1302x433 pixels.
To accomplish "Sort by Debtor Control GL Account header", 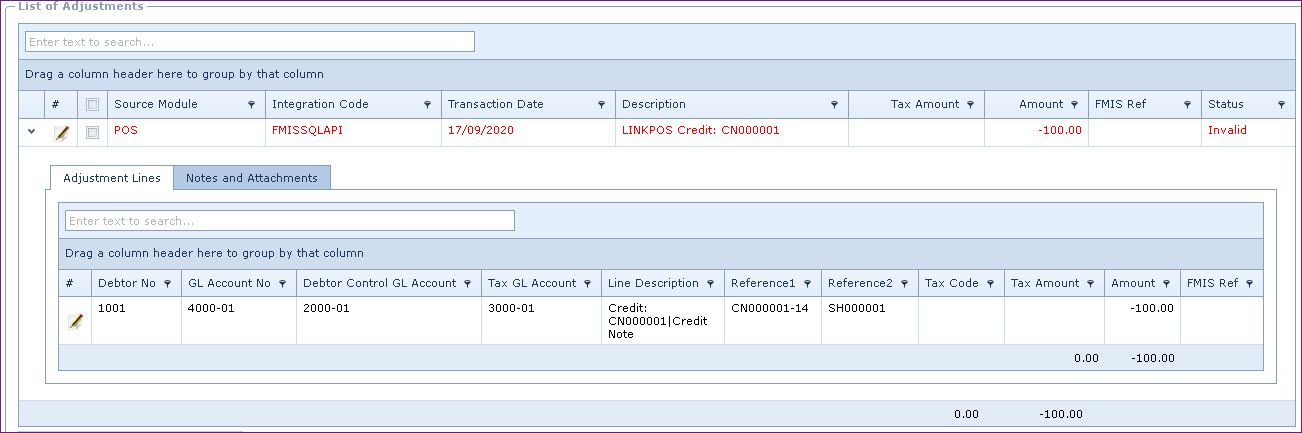I will click(379, 283).
